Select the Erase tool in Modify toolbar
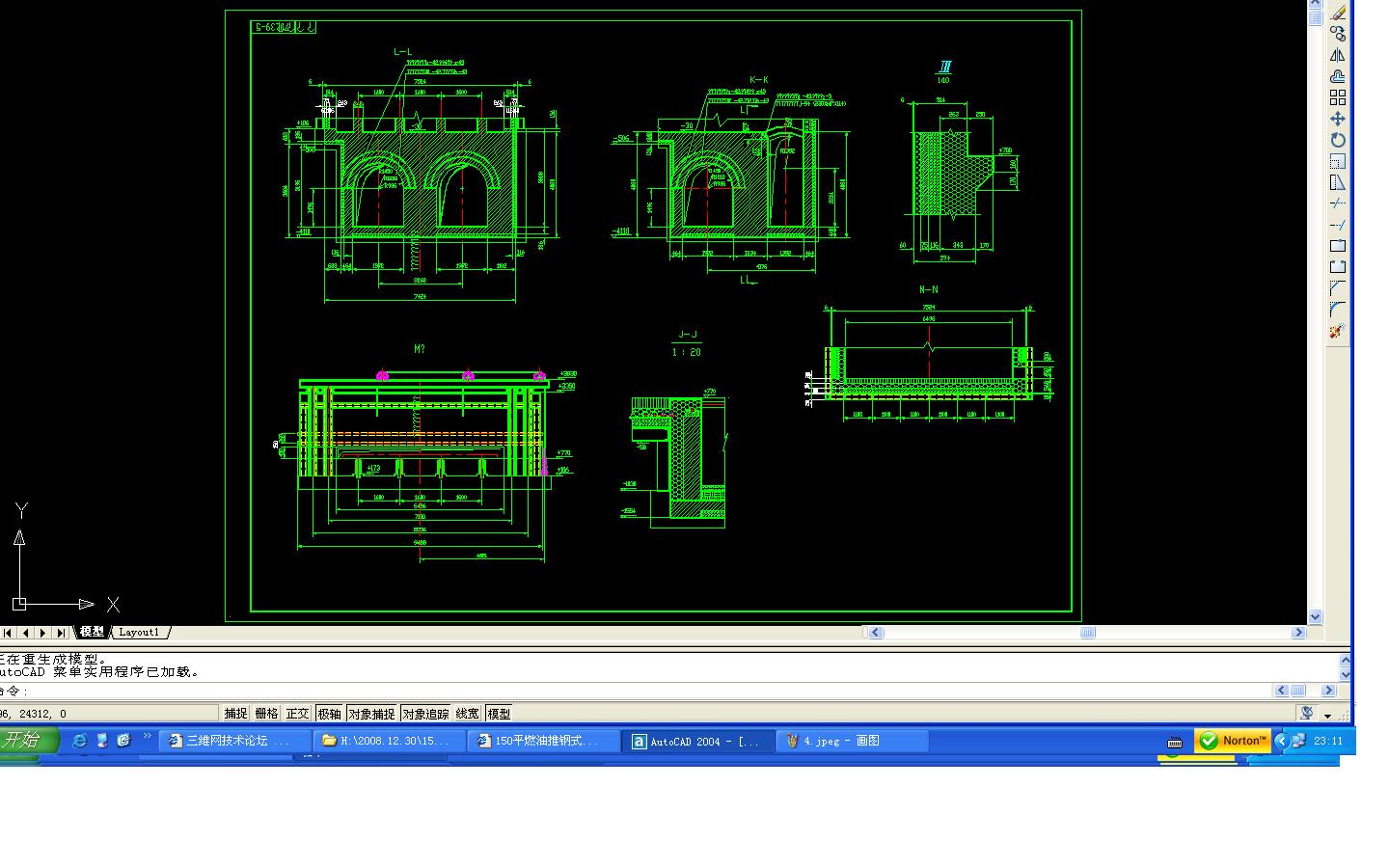Image resolution: width=1389 pixels, height=868 pixels. [x=1338, y=13]
